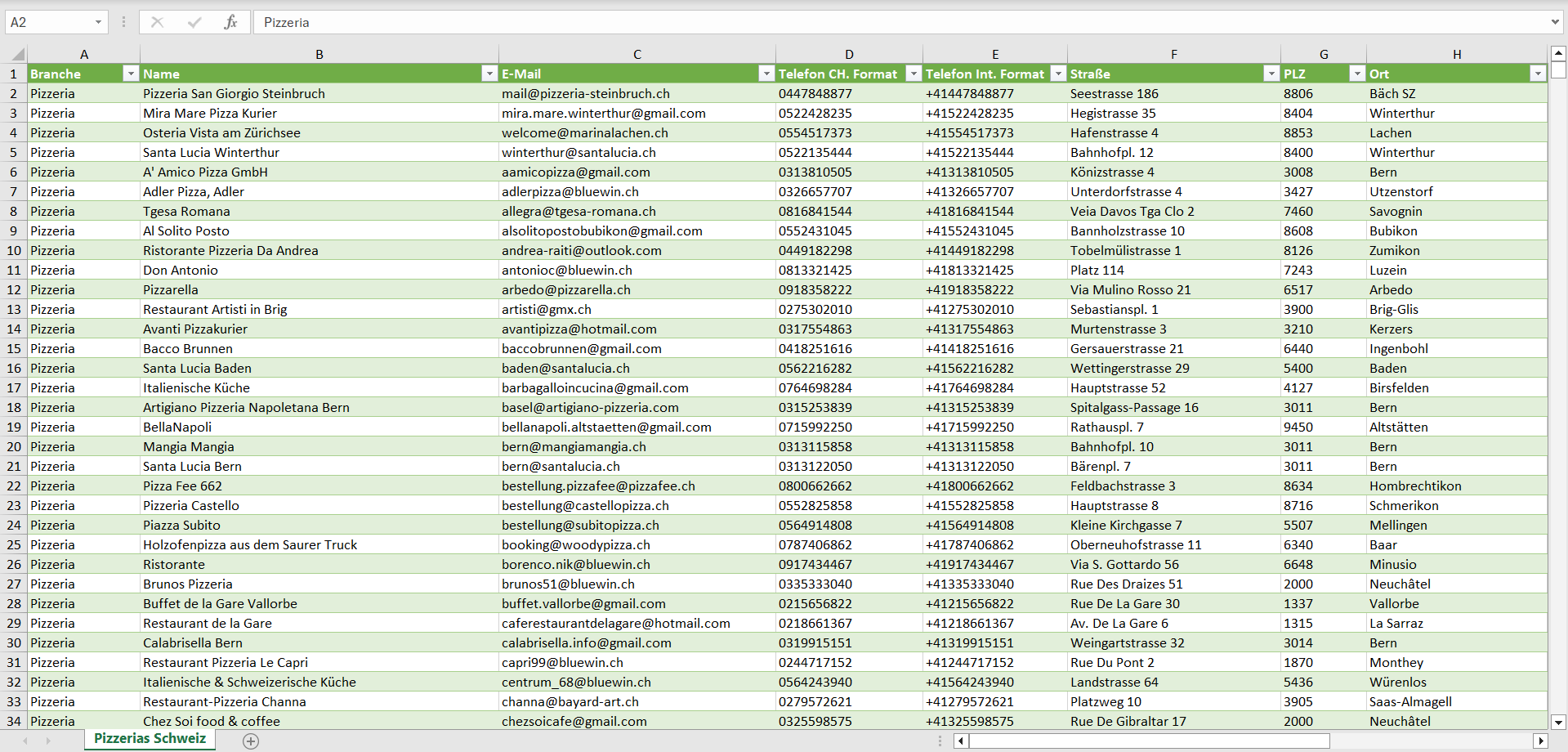
Task: Open the Ort column filter dropdown
Action: pos(1539,74)
